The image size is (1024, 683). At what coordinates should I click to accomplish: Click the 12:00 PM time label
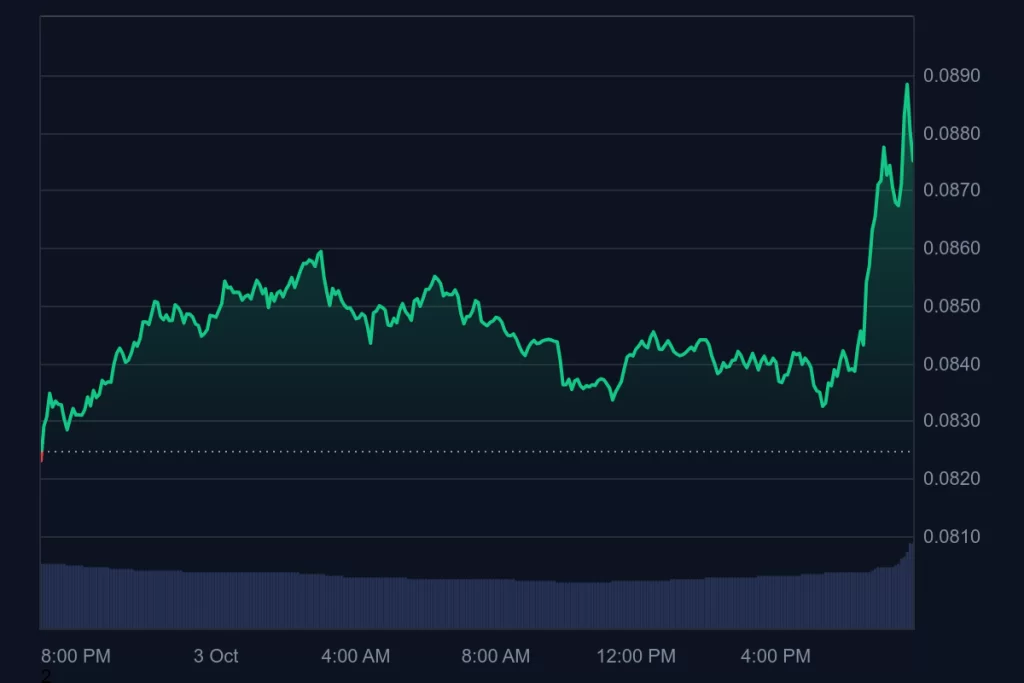point(636,656)
